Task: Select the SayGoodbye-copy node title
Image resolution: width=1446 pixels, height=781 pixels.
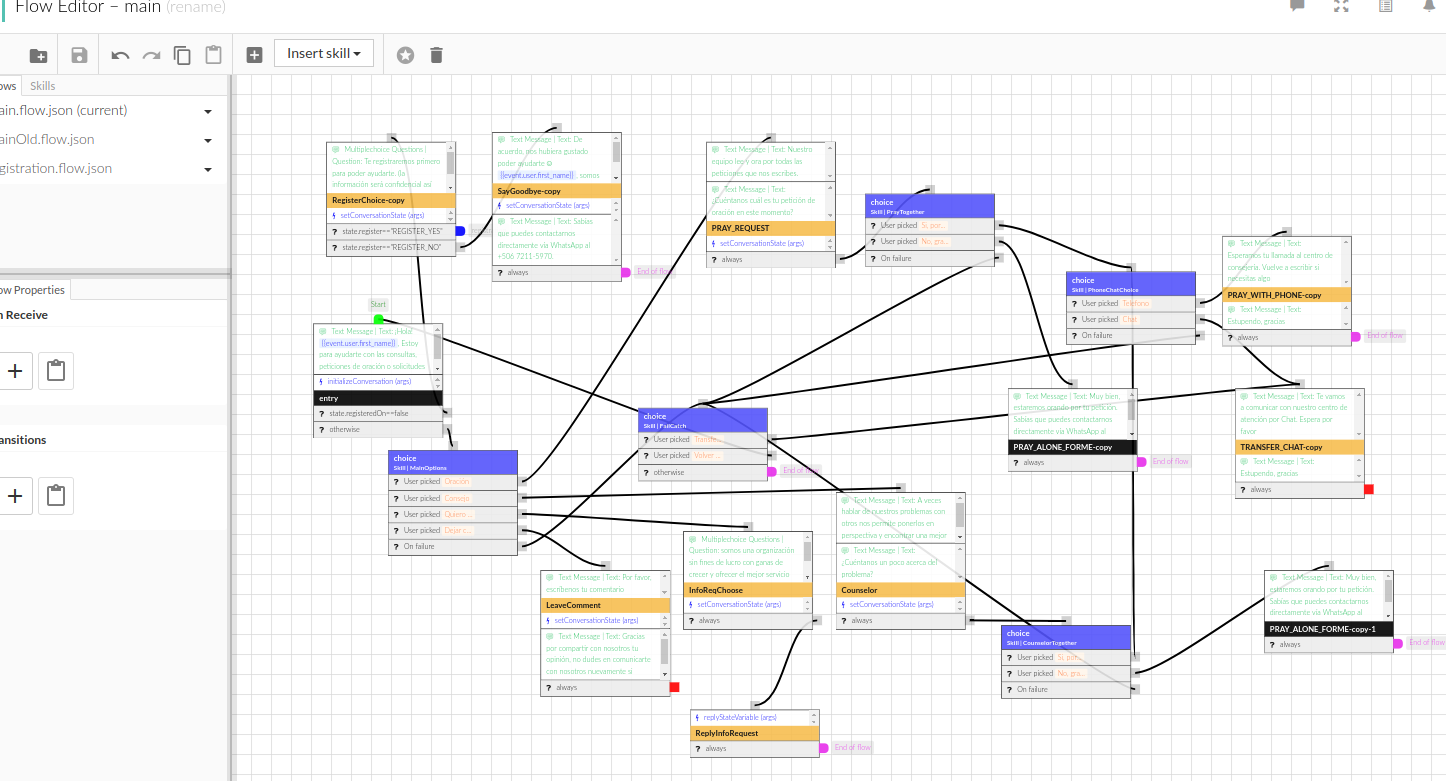Action: point(557,190)
